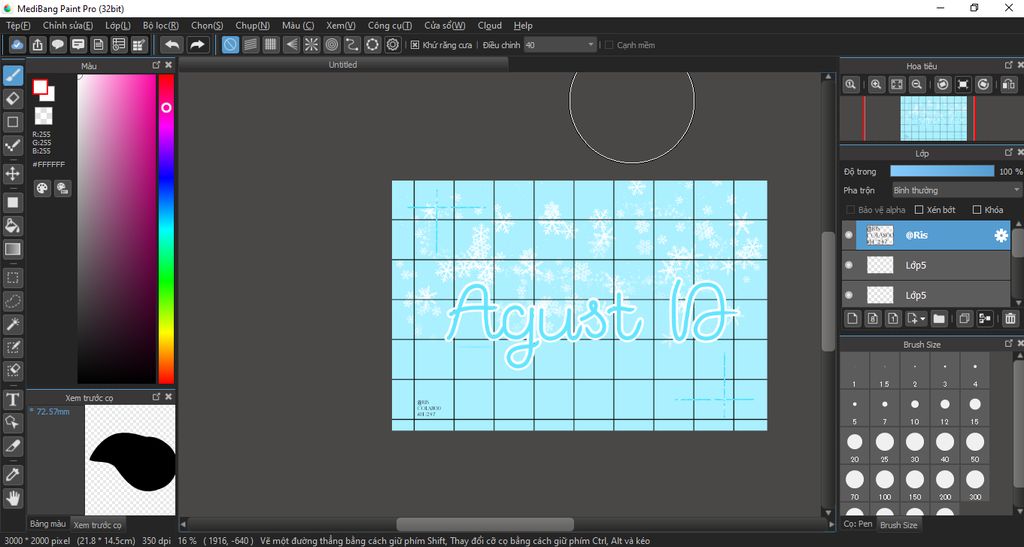The width and height of the screenshot is (1024, 547).
Task: Open Điều chỉnh correction value dropdown
Action: tap(560, 45)
